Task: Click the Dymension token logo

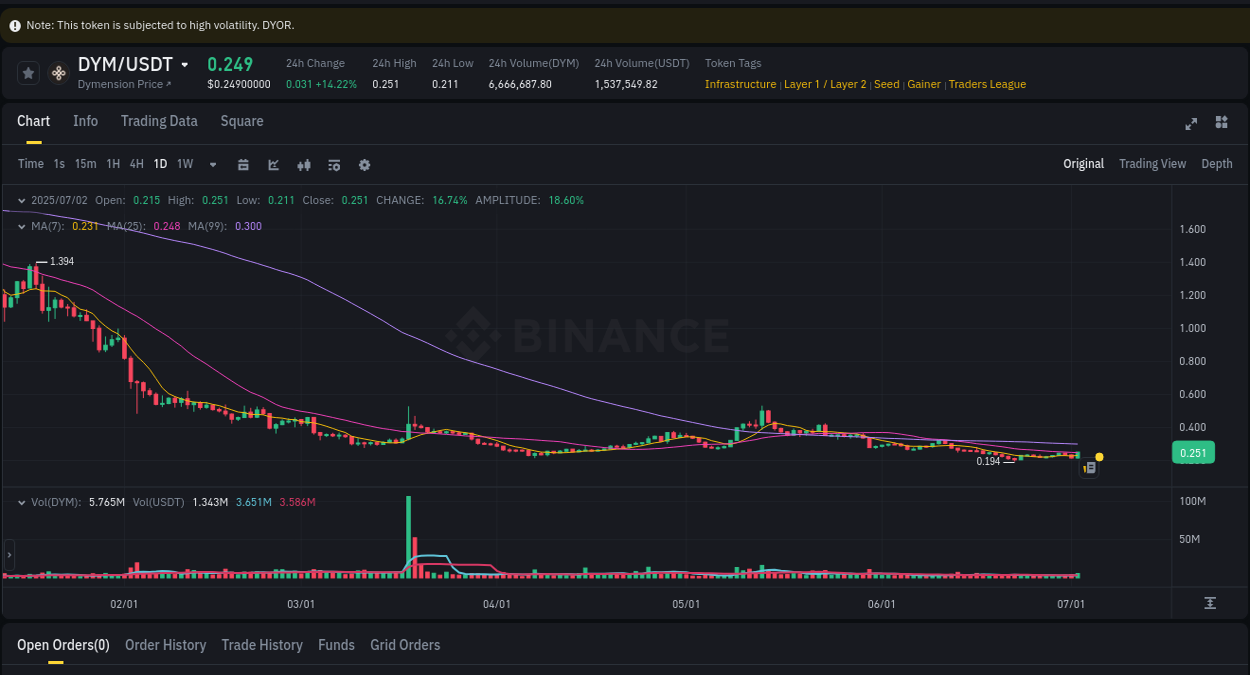Action: pyautogui.click(x=58, y=73)
